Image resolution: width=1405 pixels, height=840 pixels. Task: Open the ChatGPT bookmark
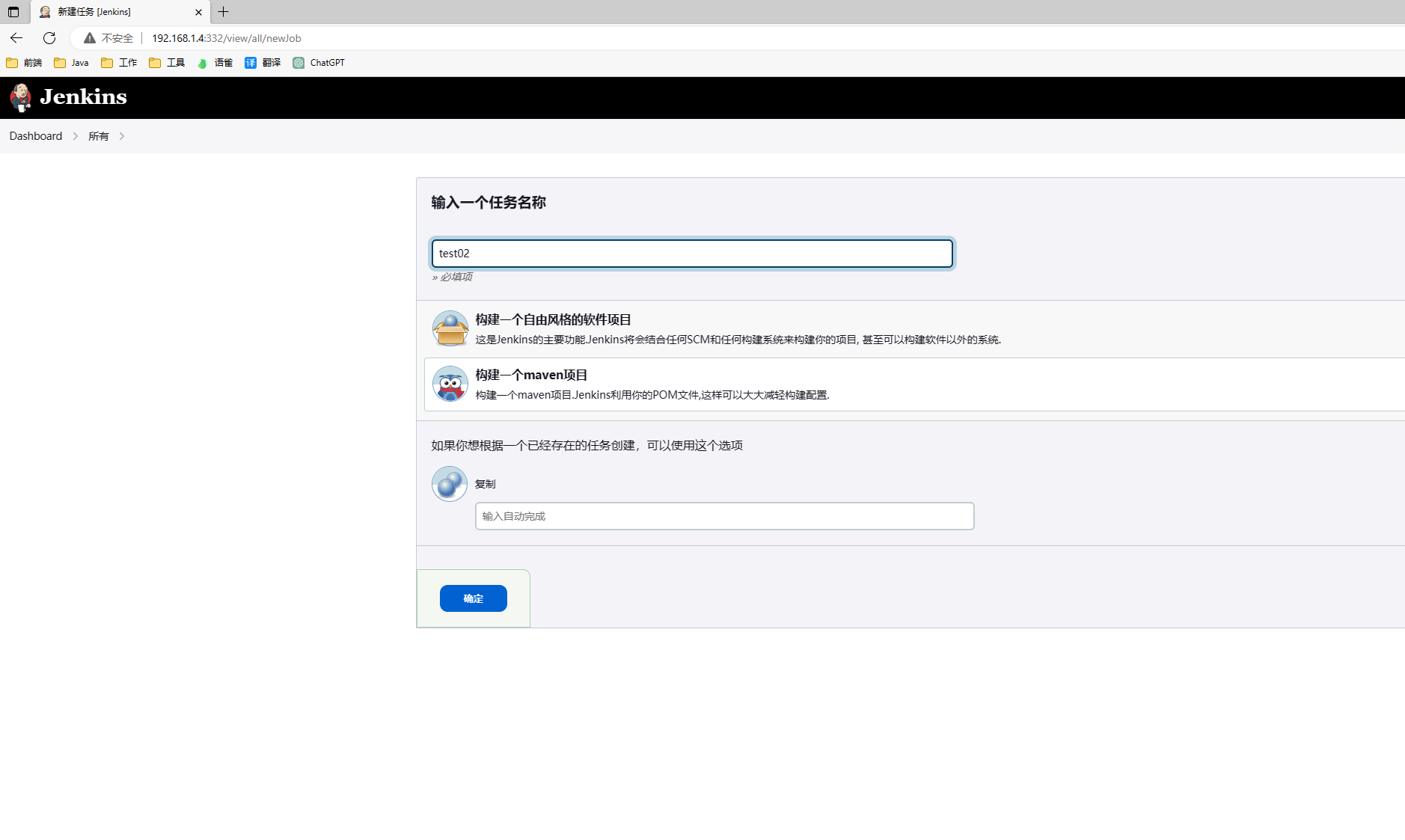319,63
